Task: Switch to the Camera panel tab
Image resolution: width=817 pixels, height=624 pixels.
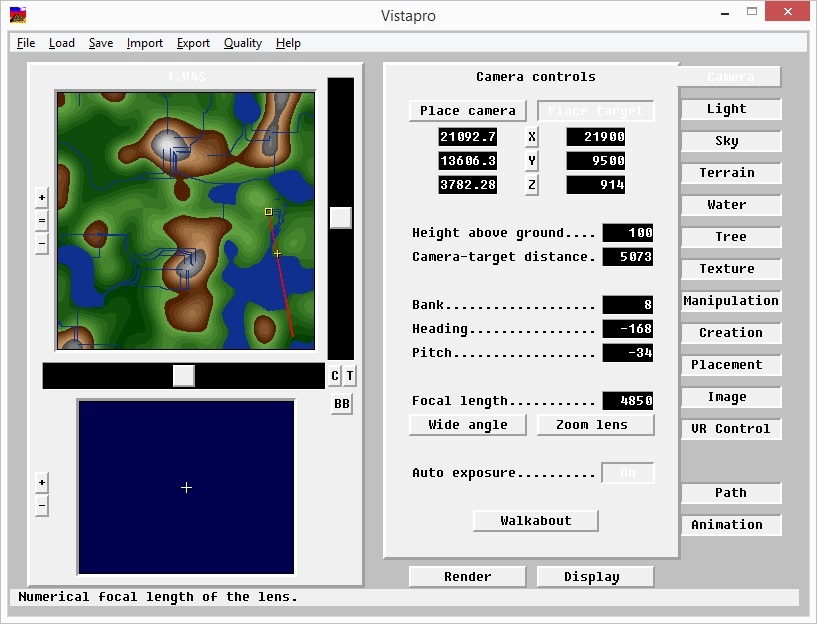Action: (730, 77)
